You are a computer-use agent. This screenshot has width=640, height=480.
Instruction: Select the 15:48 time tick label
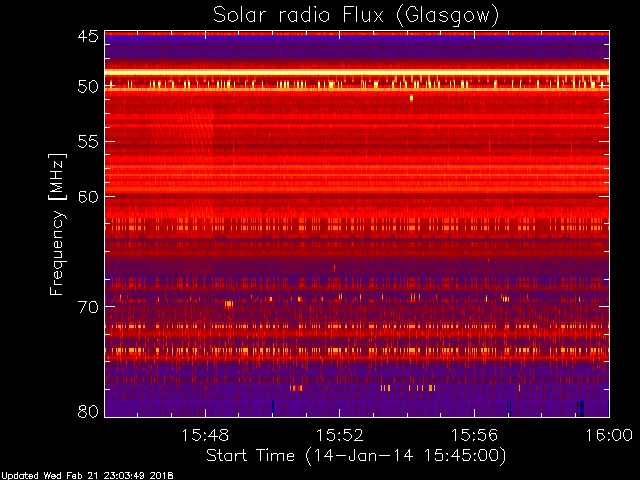205,435
